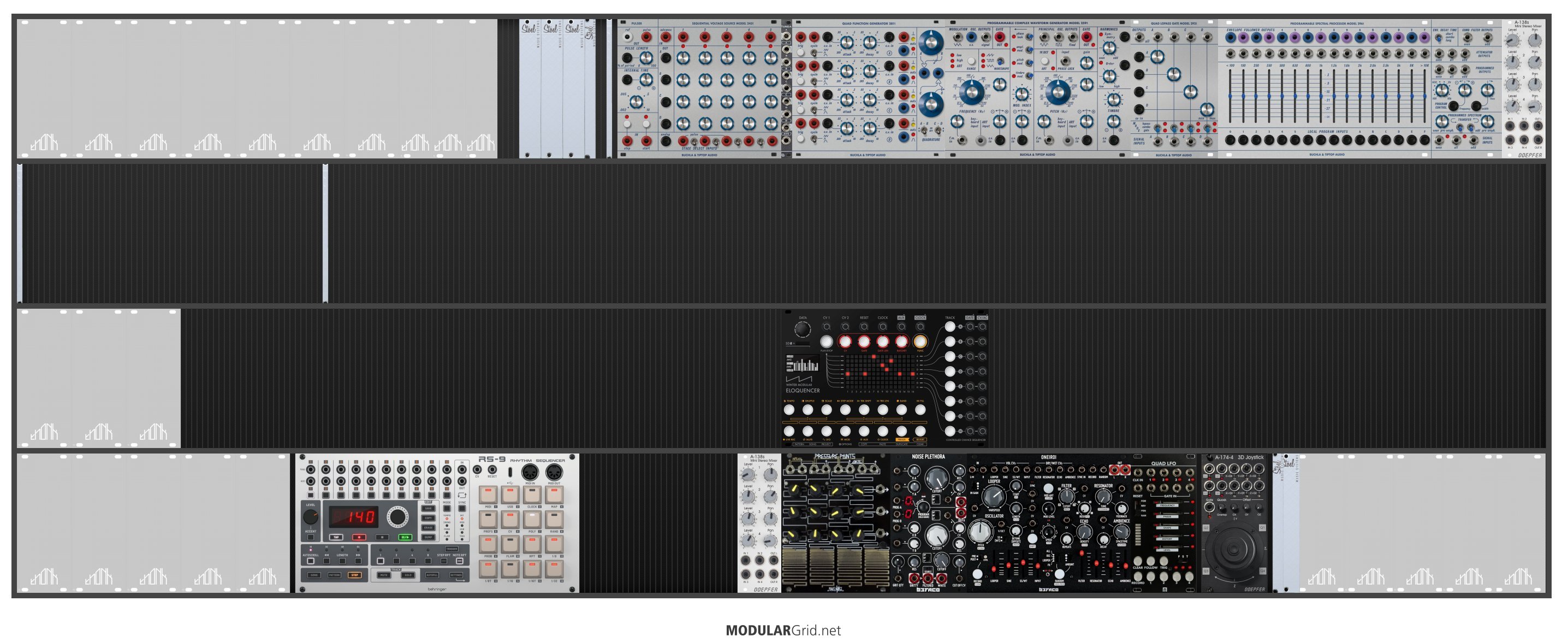This screenshot has width=1568, height=642.
Task: Toggle the SYNC button on RS-9
Action: 462,508
